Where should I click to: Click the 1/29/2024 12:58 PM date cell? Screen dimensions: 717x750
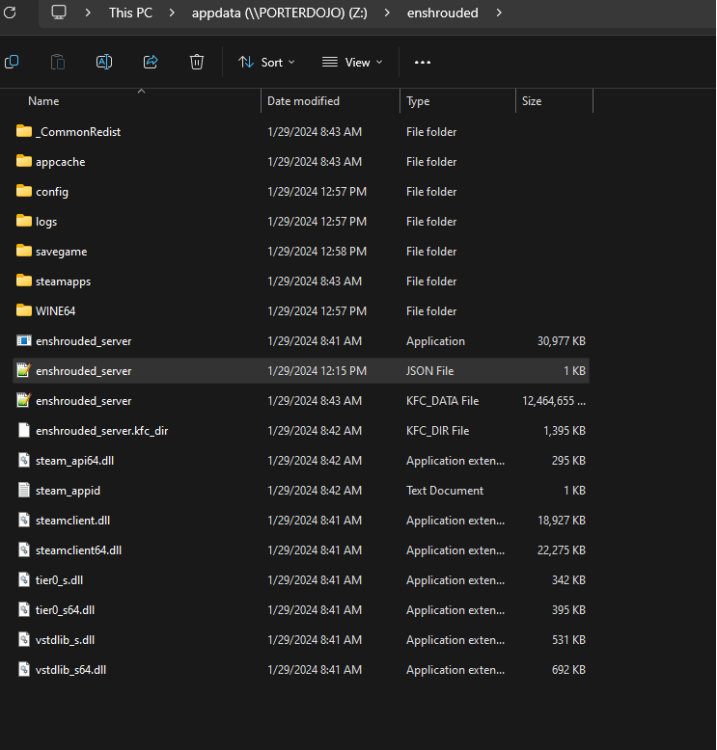pyautogui.click(x=317, y=251)
